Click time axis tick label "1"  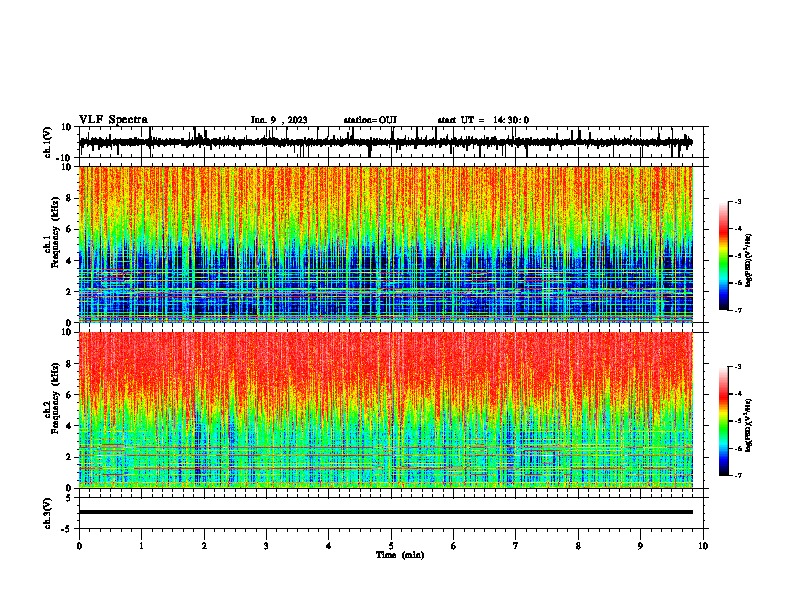pos(141,546)
